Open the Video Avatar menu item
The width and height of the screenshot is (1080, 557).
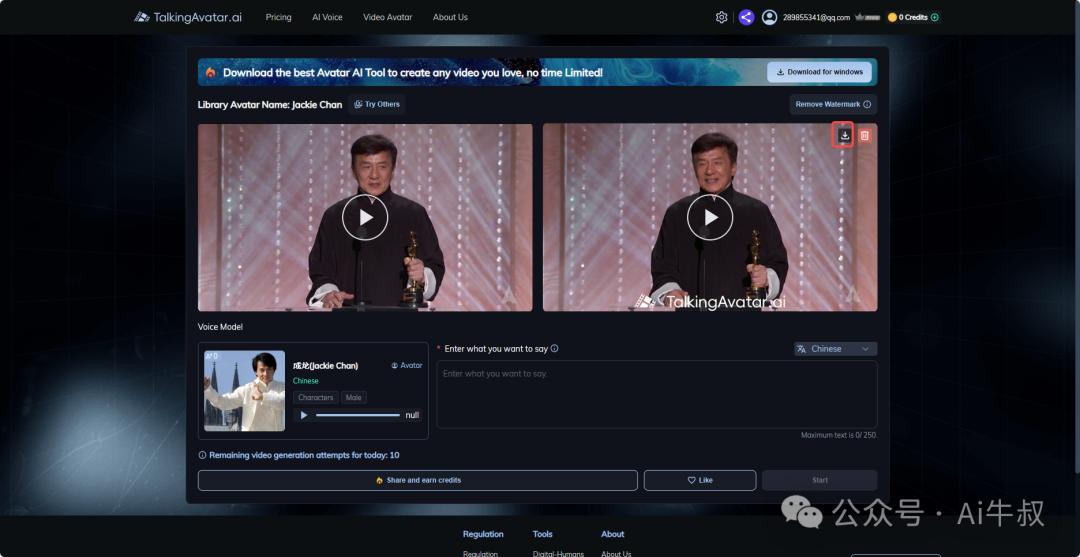(x=388, y=17)
